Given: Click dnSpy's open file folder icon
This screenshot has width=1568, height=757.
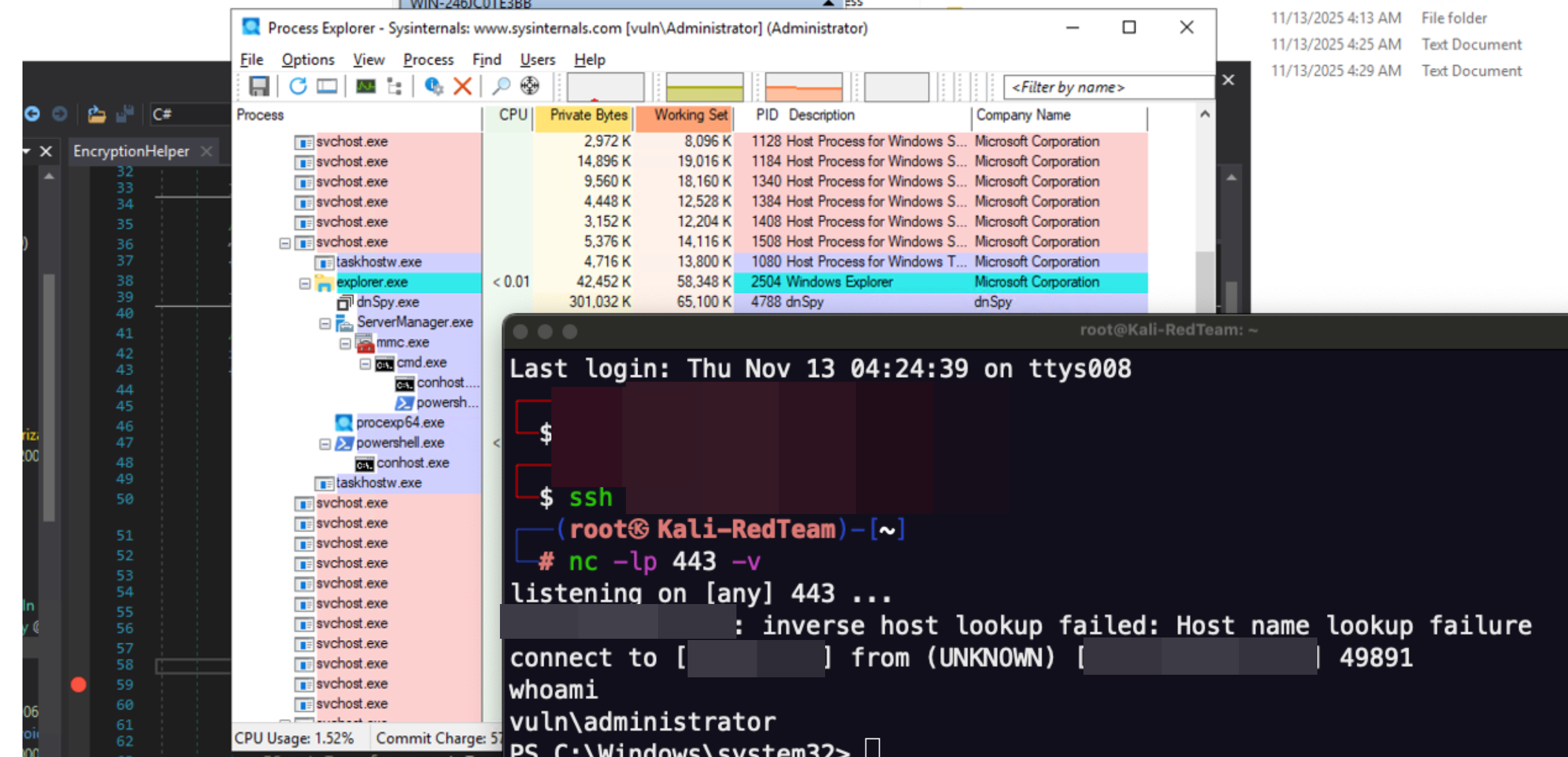Looking at the screenshot, I should [x=96, y=114].
